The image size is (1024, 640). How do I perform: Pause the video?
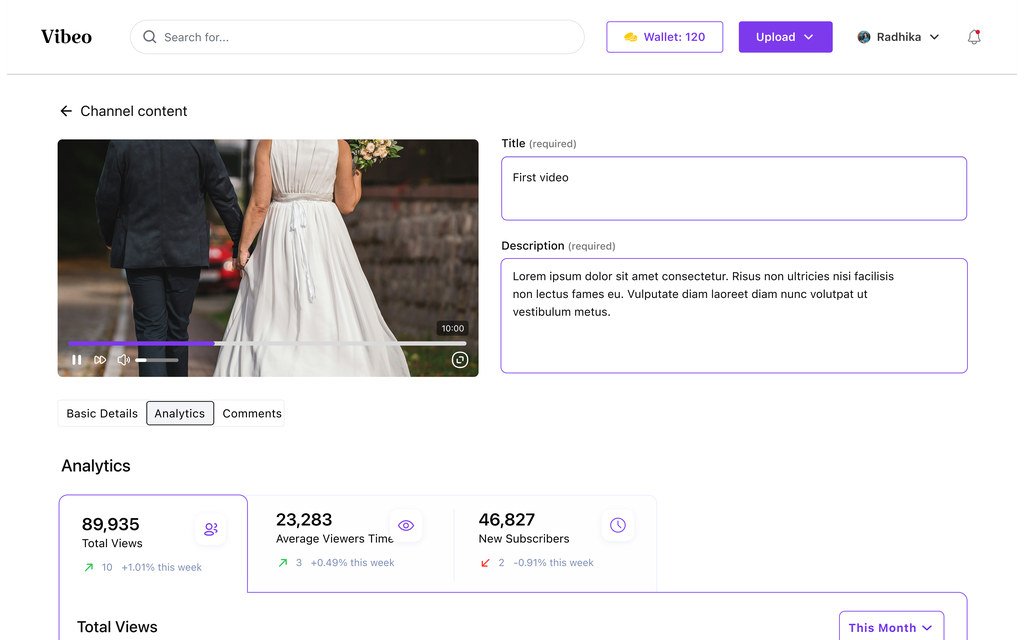[77, 360]
